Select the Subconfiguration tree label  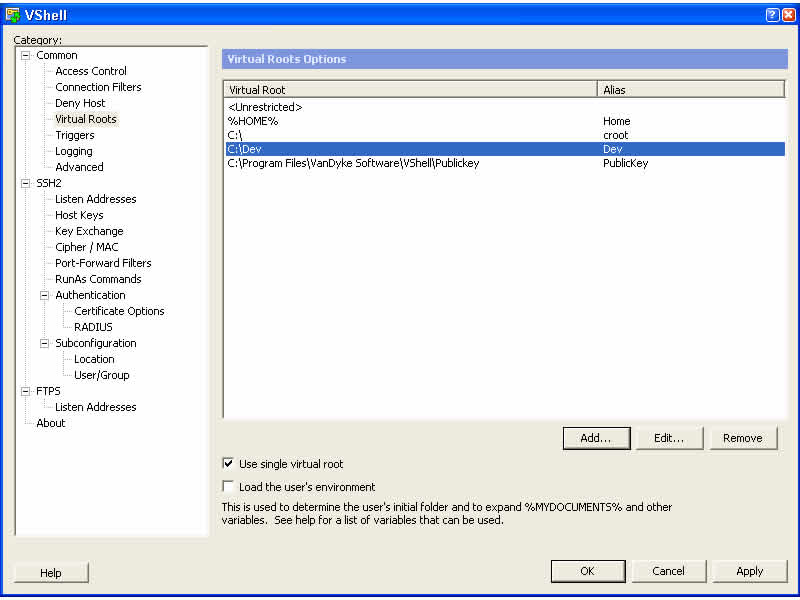(95, 343)
